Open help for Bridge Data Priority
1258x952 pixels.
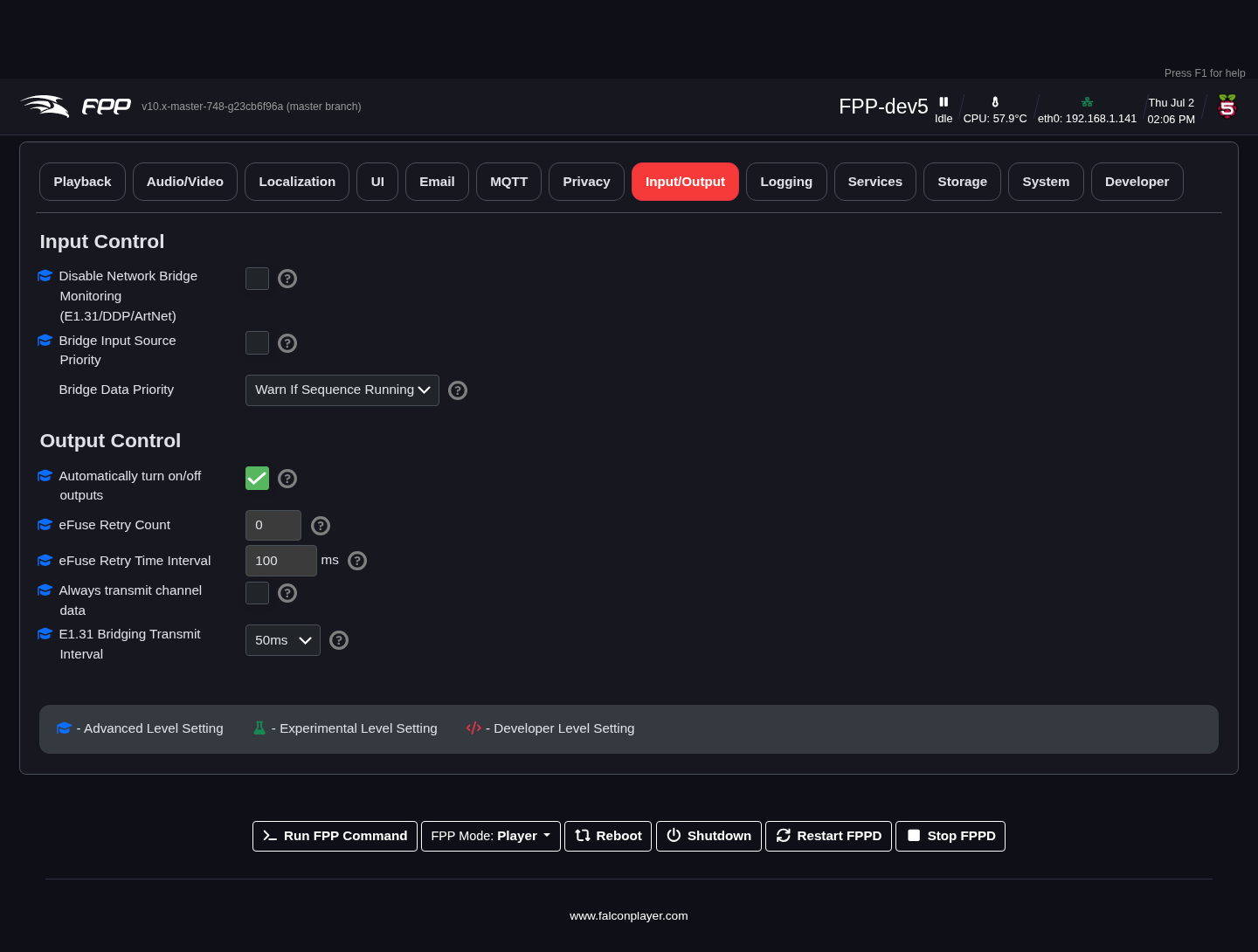(x=458, y=390)
